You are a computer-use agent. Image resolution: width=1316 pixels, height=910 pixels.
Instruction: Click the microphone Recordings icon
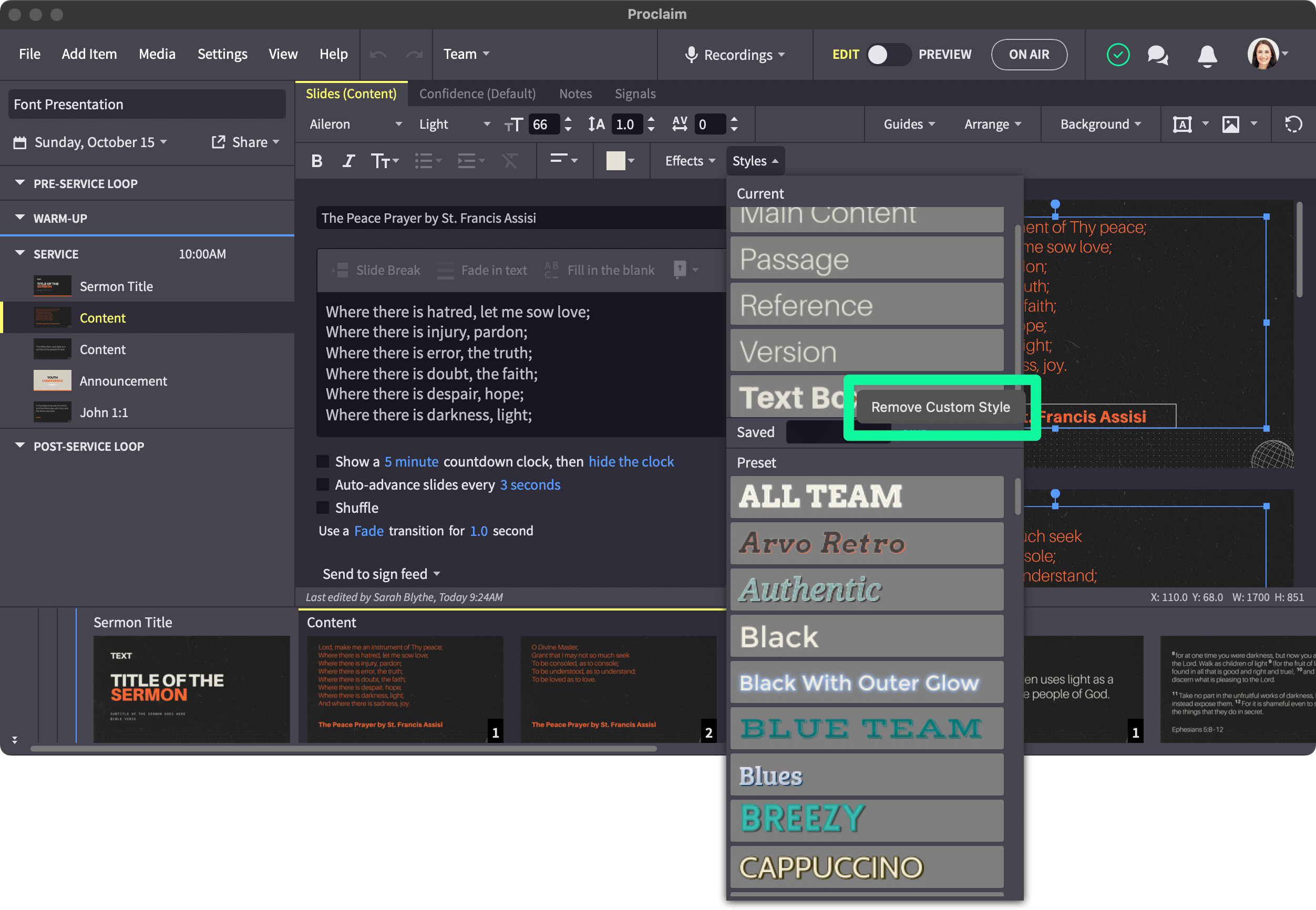(x=691, y=55)
